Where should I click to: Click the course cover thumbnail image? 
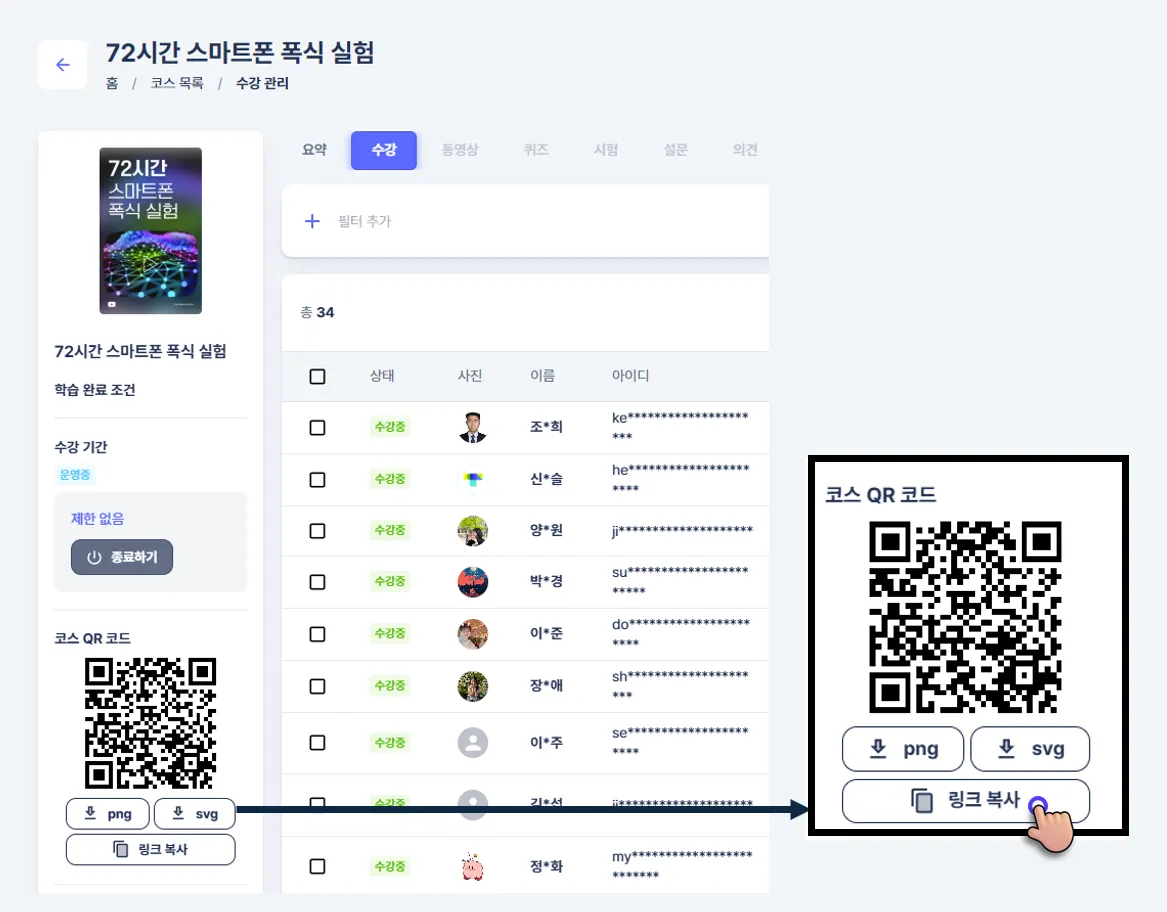point(150,231)
